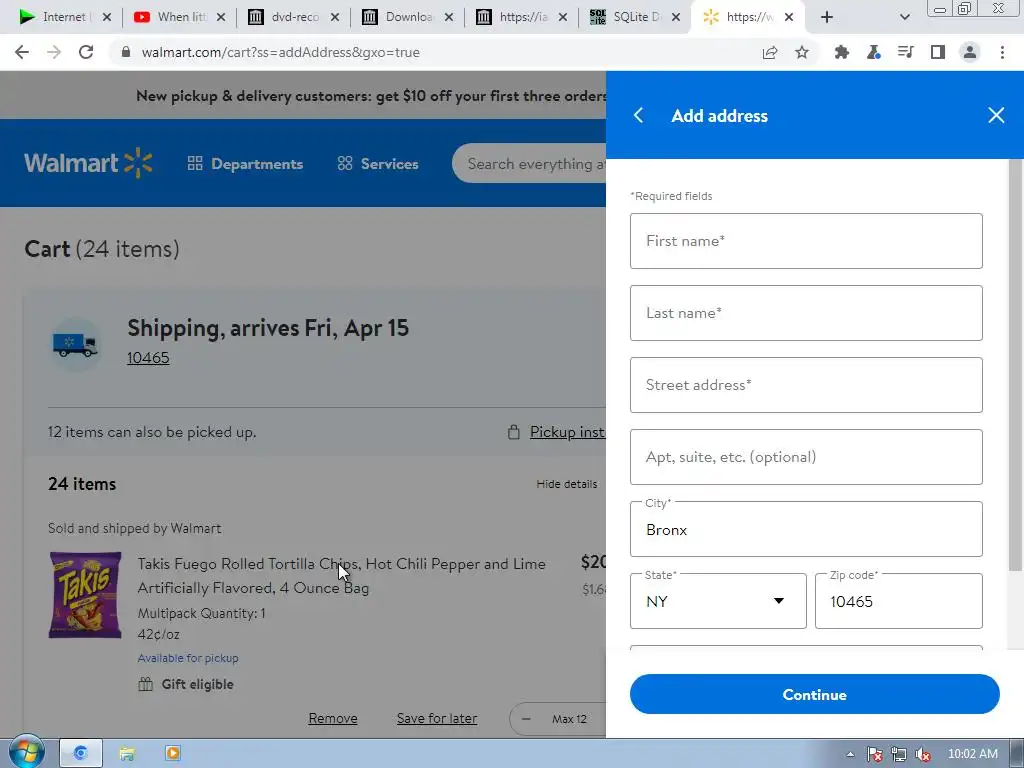The image size is (1024, 768).
Task: Click the Add address panel scrollbar
Action: click(x=1015, y=366)
